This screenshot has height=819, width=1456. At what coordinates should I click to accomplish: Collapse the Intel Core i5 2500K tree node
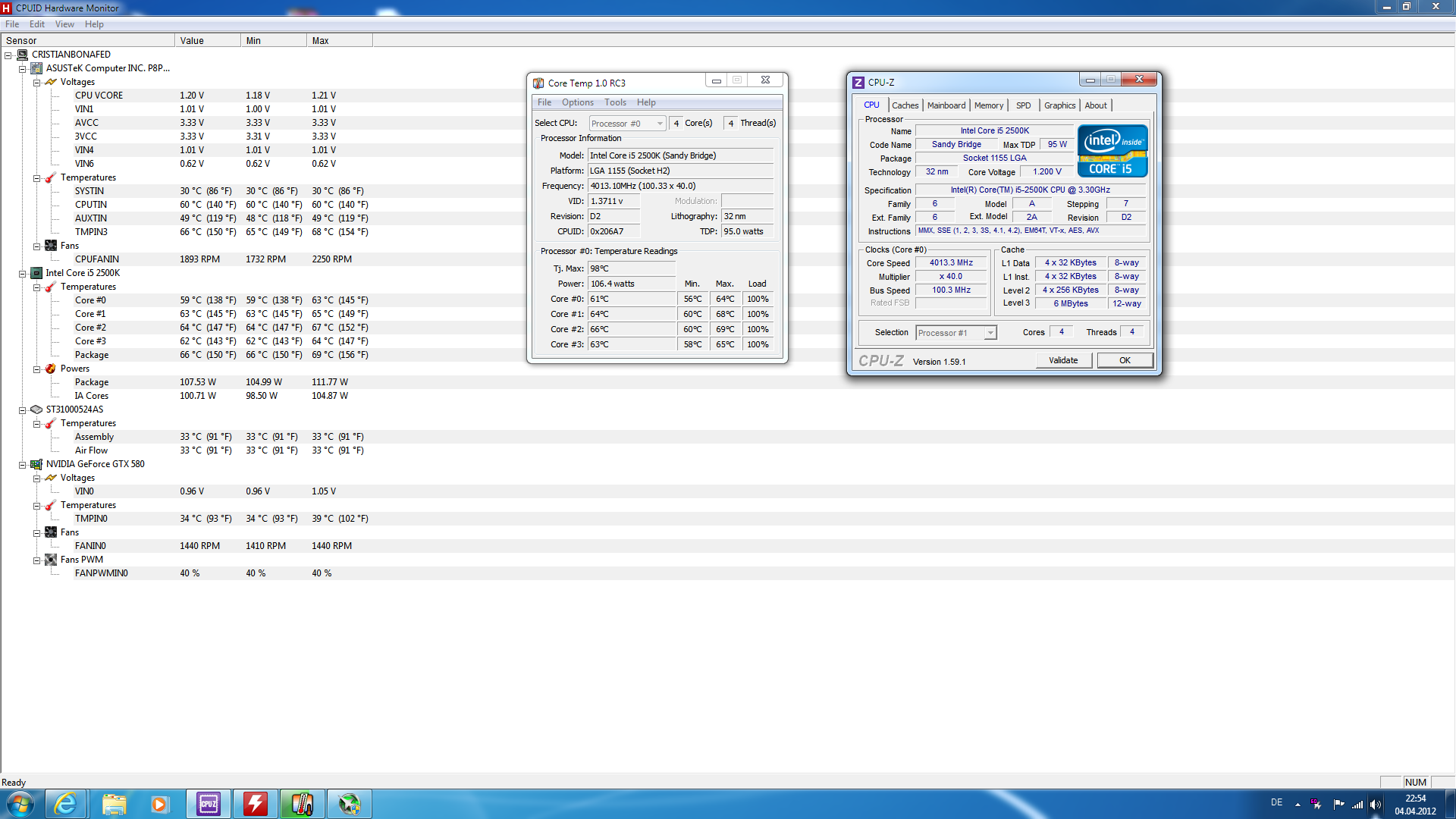click(23, 274)
